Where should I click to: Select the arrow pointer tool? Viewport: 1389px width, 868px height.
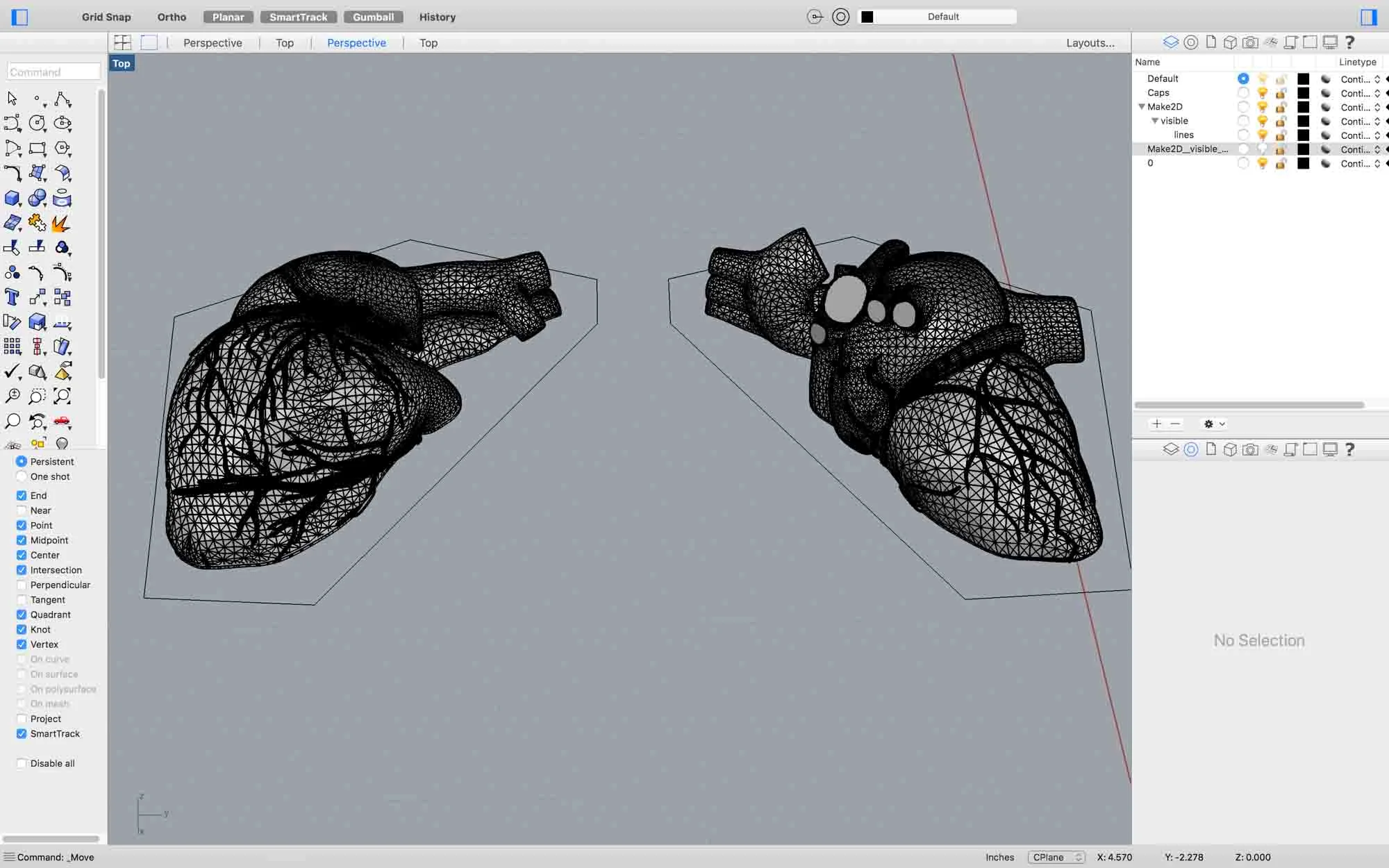click(12, 99)
